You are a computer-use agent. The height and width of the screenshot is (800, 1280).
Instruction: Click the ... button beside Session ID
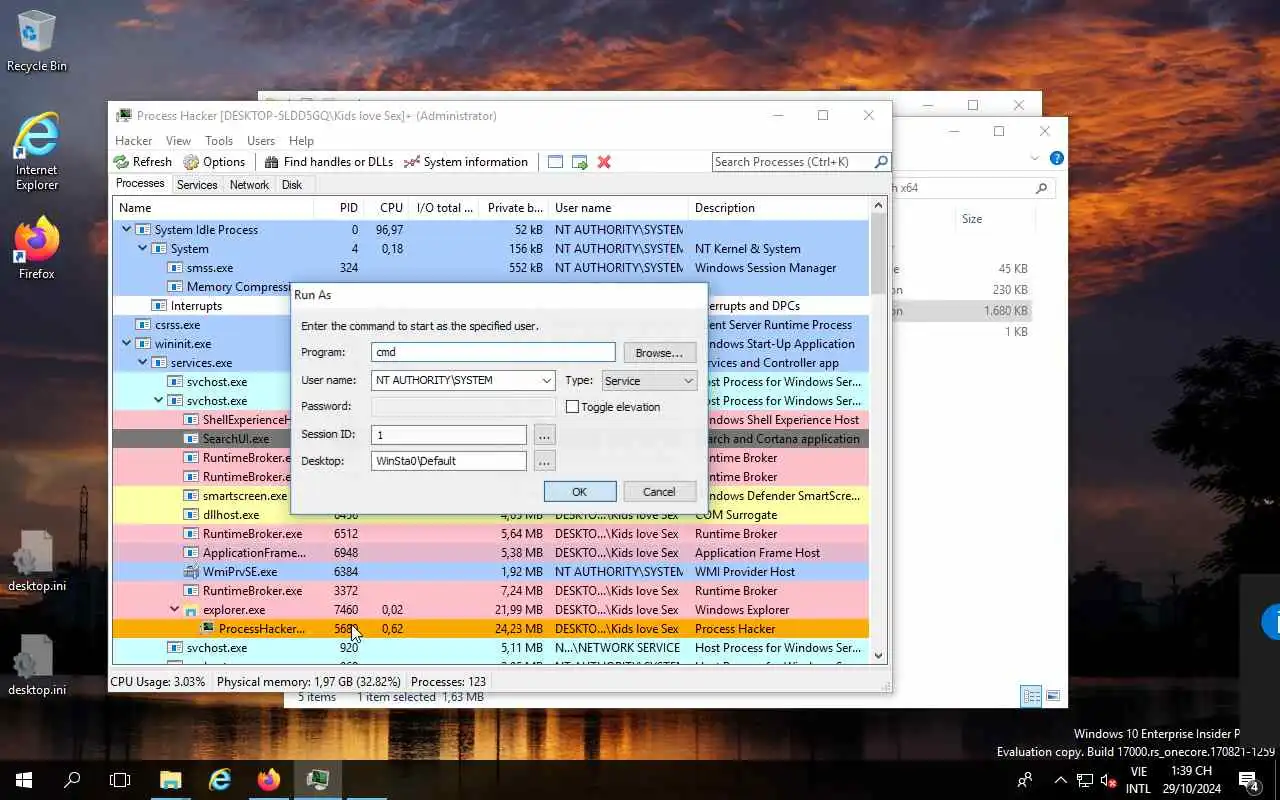click(544, 435)
